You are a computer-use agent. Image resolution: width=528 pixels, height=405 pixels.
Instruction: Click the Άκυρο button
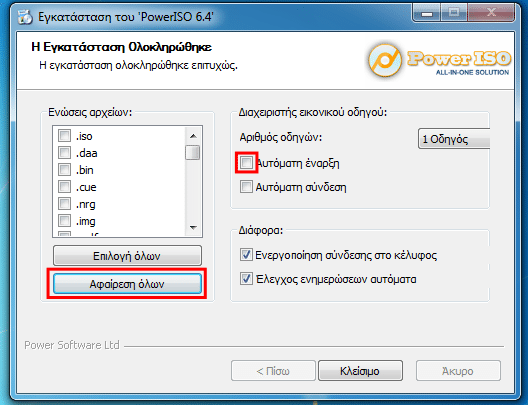[x=458, y=371]
